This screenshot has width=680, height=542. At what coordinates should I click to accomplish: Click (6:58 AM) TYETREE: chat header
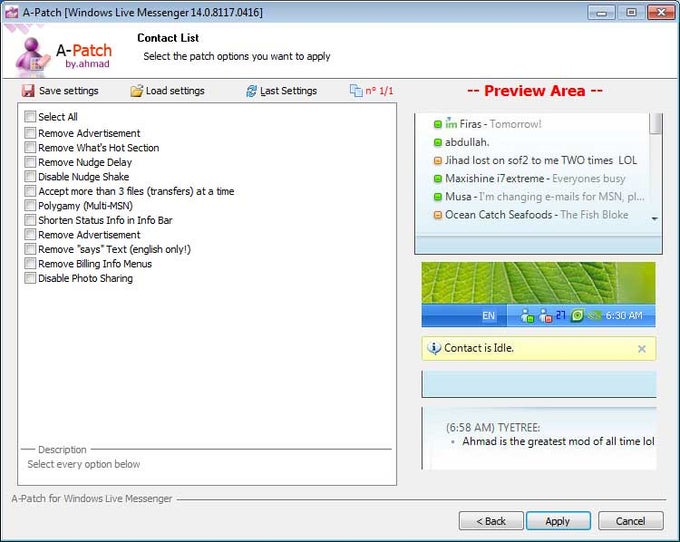tap(493, 428)
